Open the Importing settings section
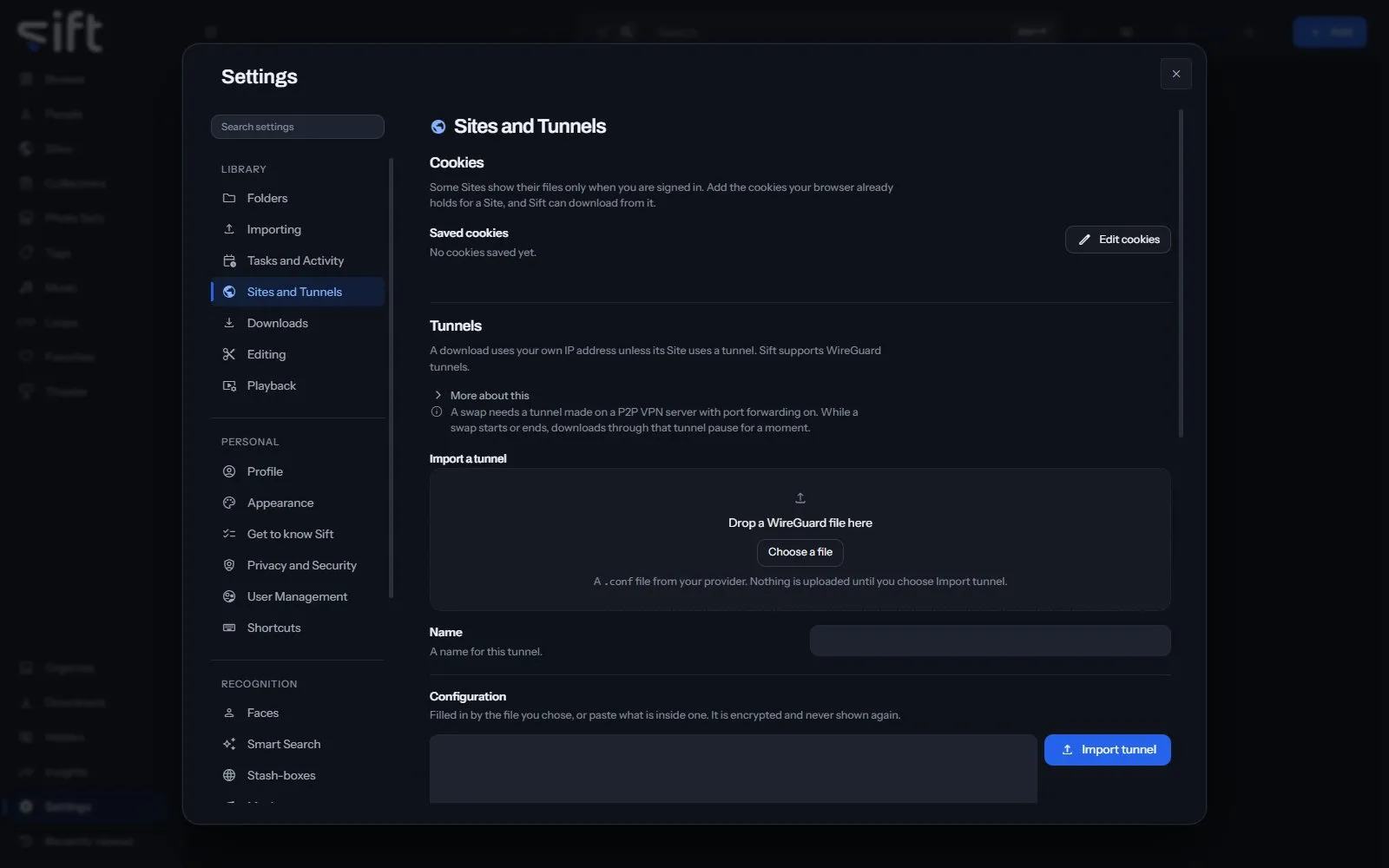The image size is (1389, 868). (x=297, y=229)
